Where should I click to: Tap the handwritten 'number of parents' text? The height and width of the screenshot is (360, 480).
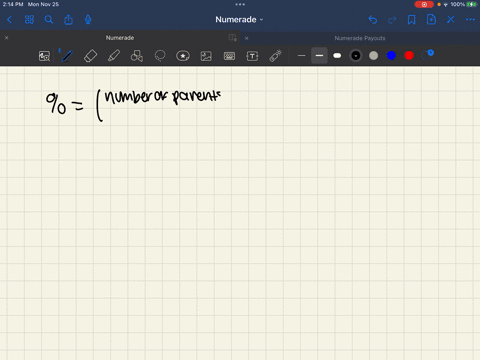162,97
